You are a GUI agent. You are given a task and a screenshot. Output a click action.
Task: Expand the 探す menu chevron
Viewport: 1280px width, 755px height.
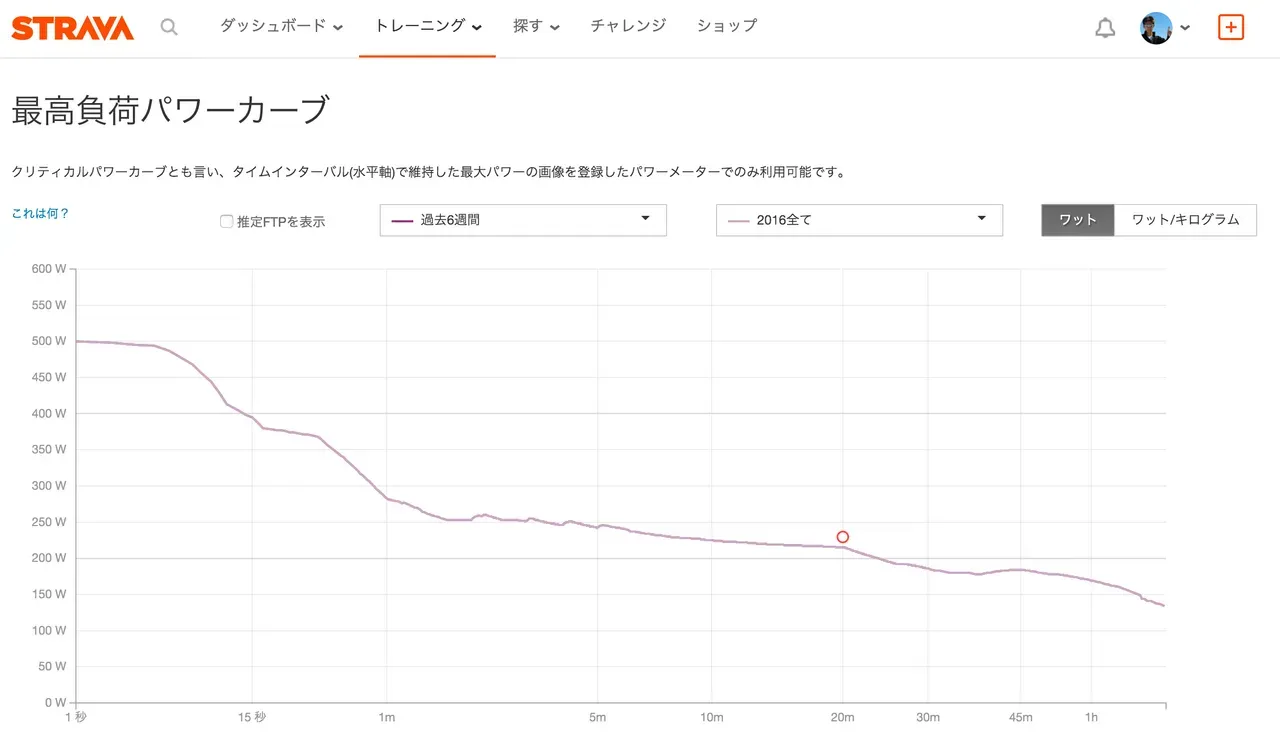pos(555,27)
